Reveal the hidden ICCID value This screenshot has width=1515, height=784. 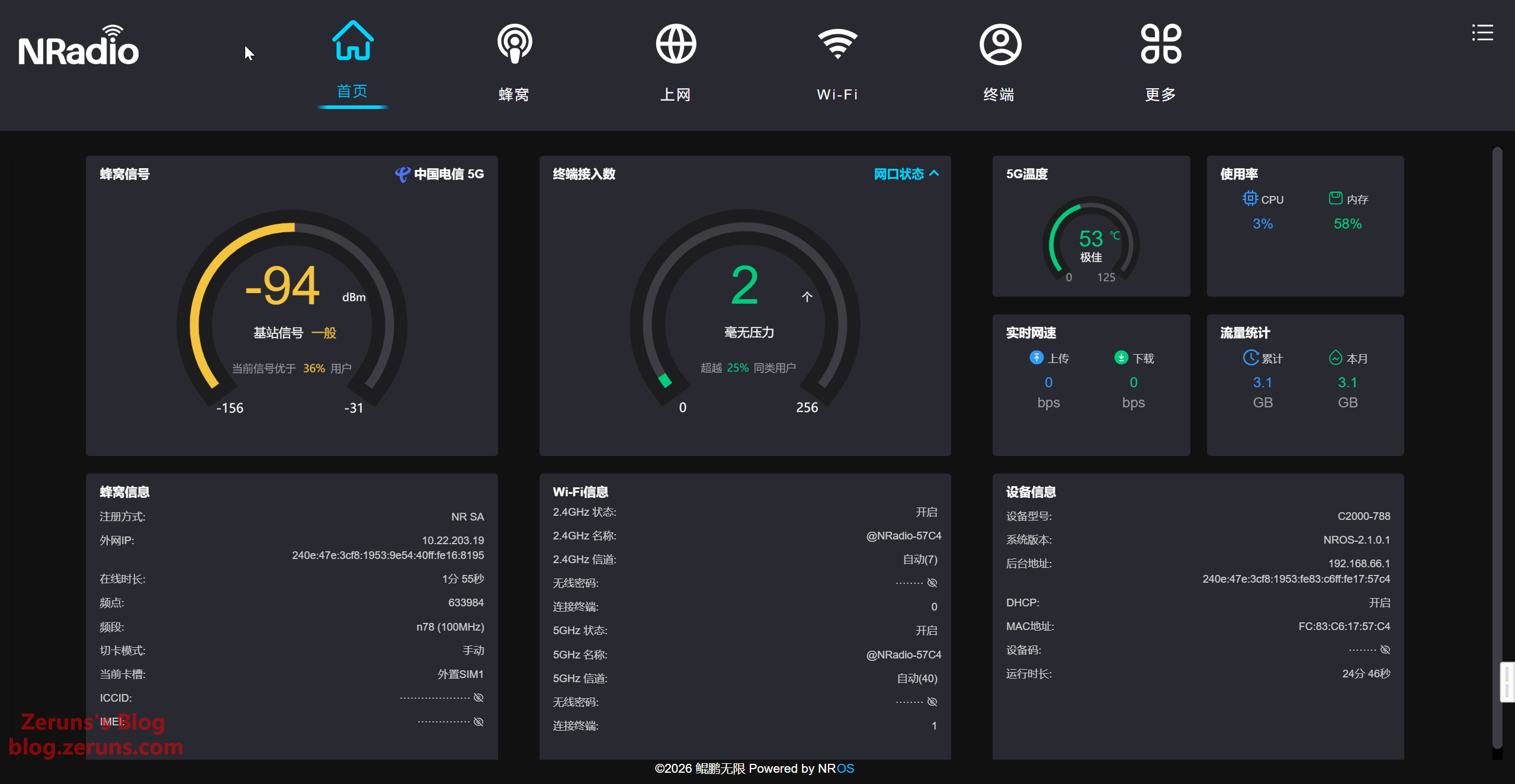[x=479, y=698]
